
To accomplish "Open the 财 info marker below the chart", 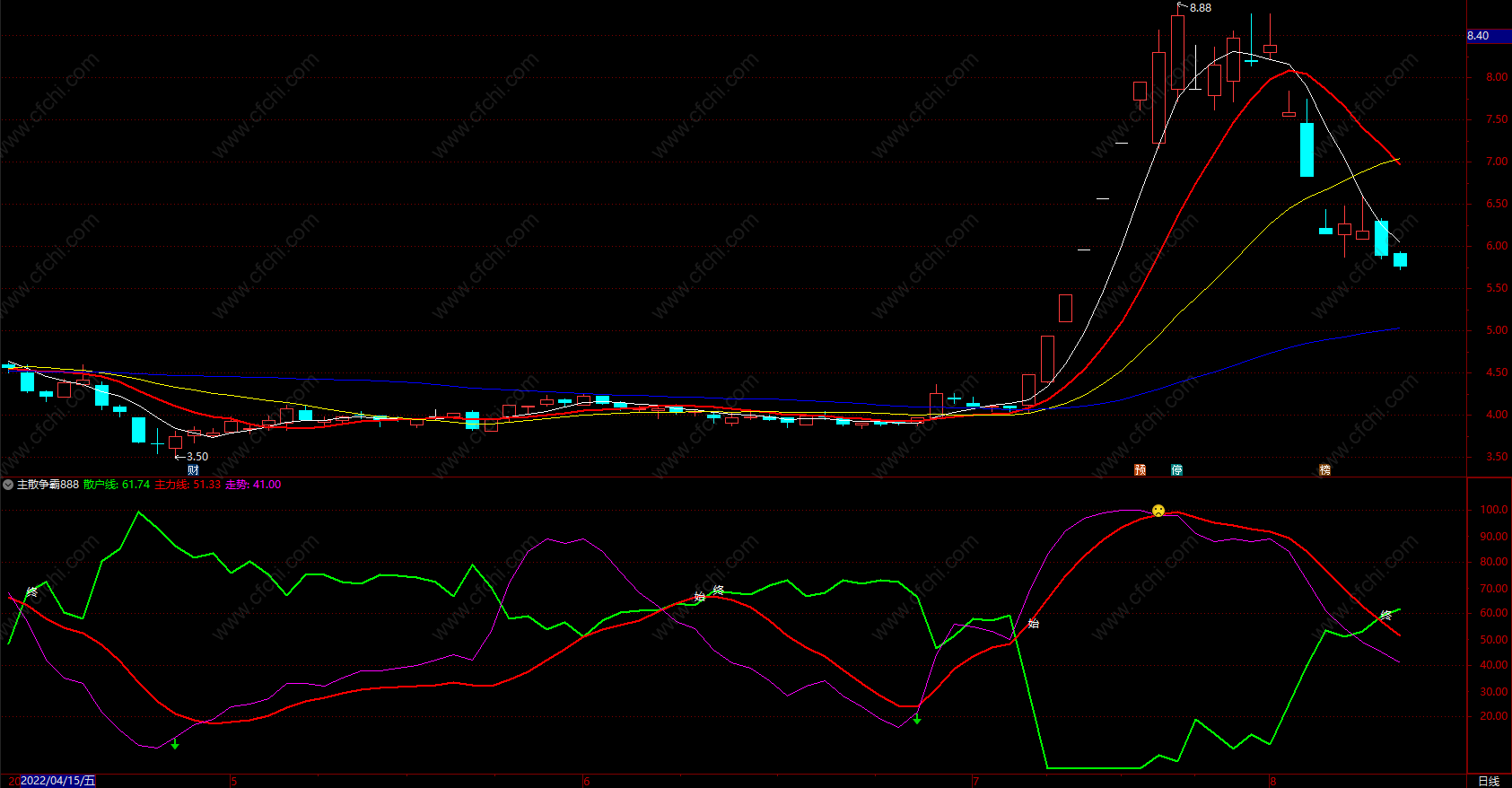I will [193, 470].
